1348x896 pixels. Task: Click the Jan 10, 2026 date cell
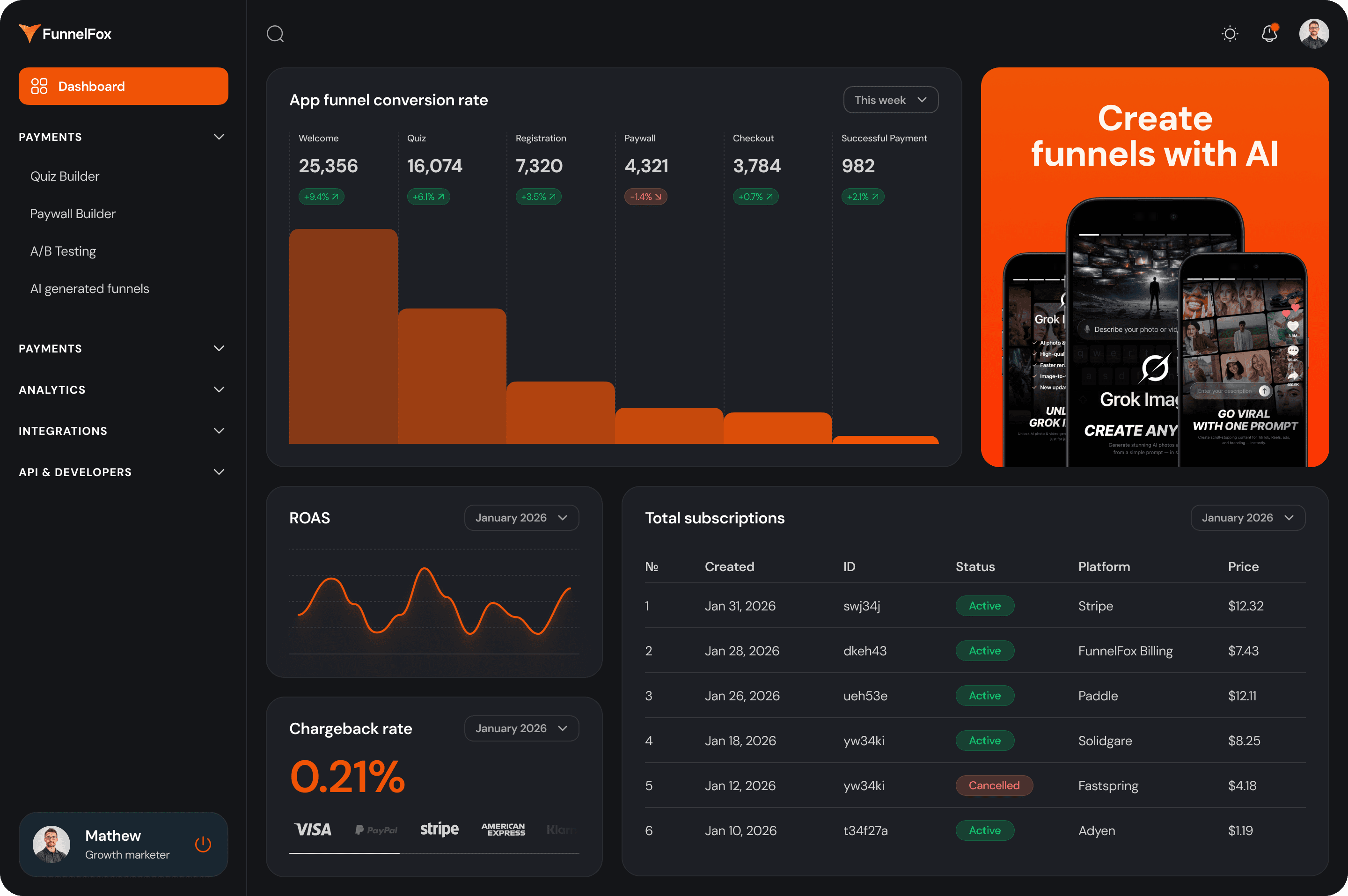[x=740, y=831]
